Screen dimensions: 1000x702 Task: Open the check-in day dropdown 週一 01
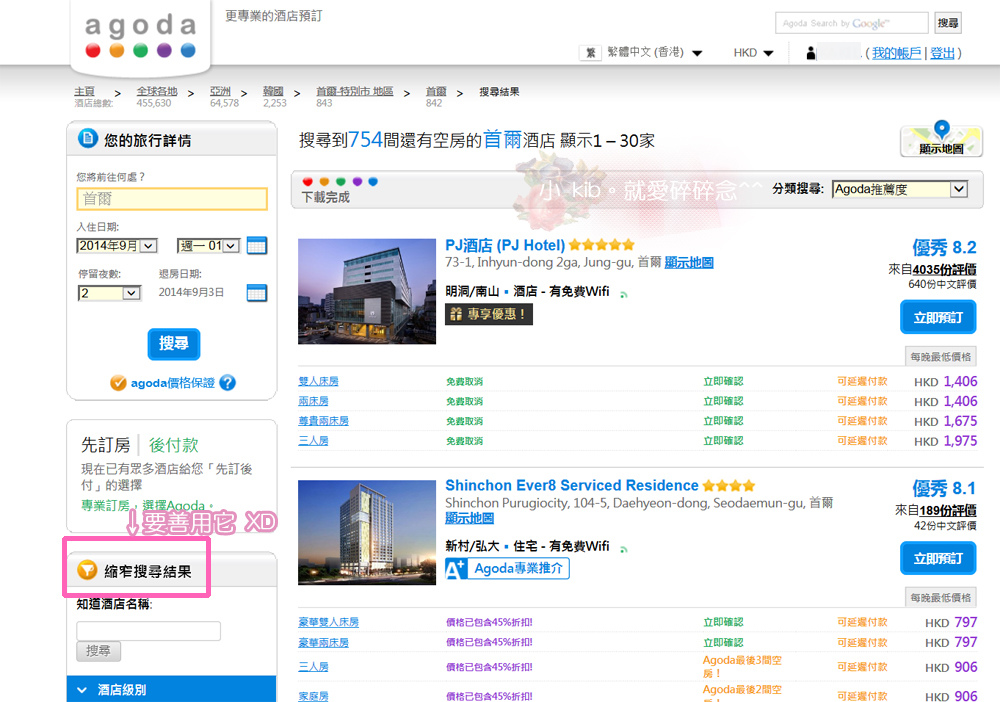tap(209, 245)
